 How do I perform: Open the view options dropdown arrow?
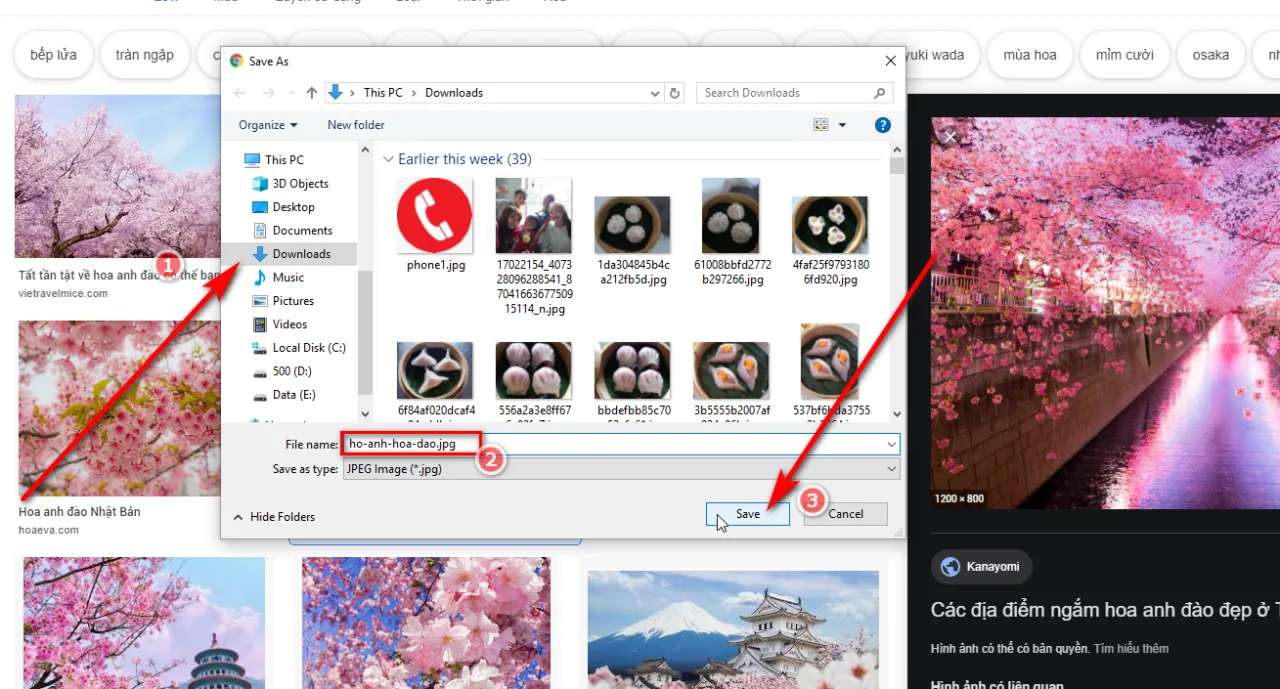[842, 125]
